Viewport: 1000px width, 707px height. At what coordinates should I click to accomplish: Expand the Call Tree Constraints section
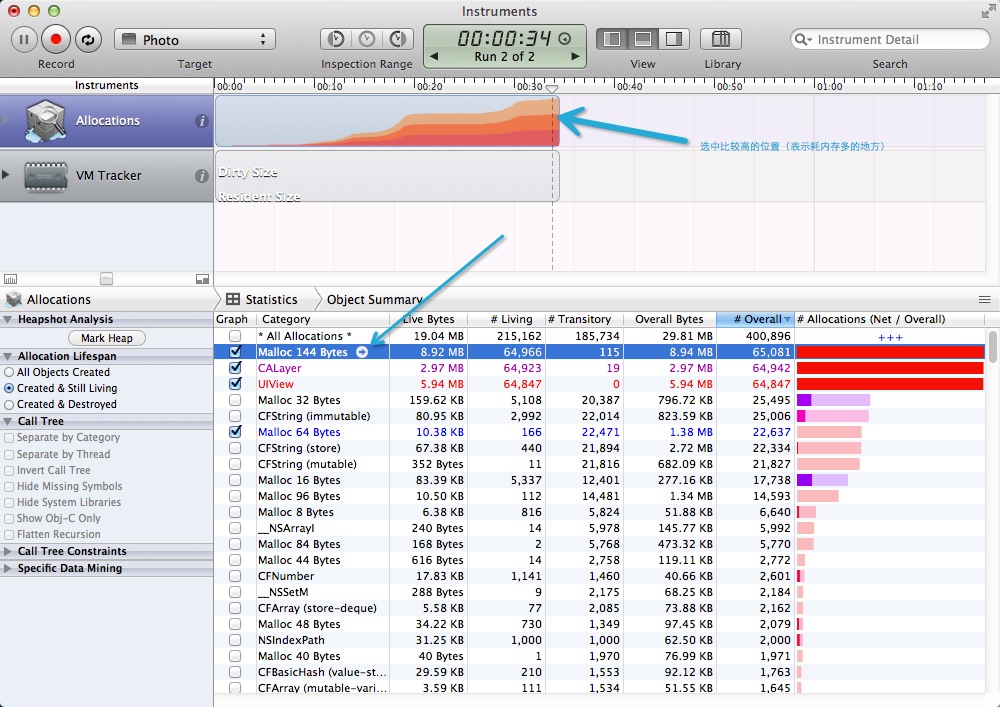(x=8, y=551)
